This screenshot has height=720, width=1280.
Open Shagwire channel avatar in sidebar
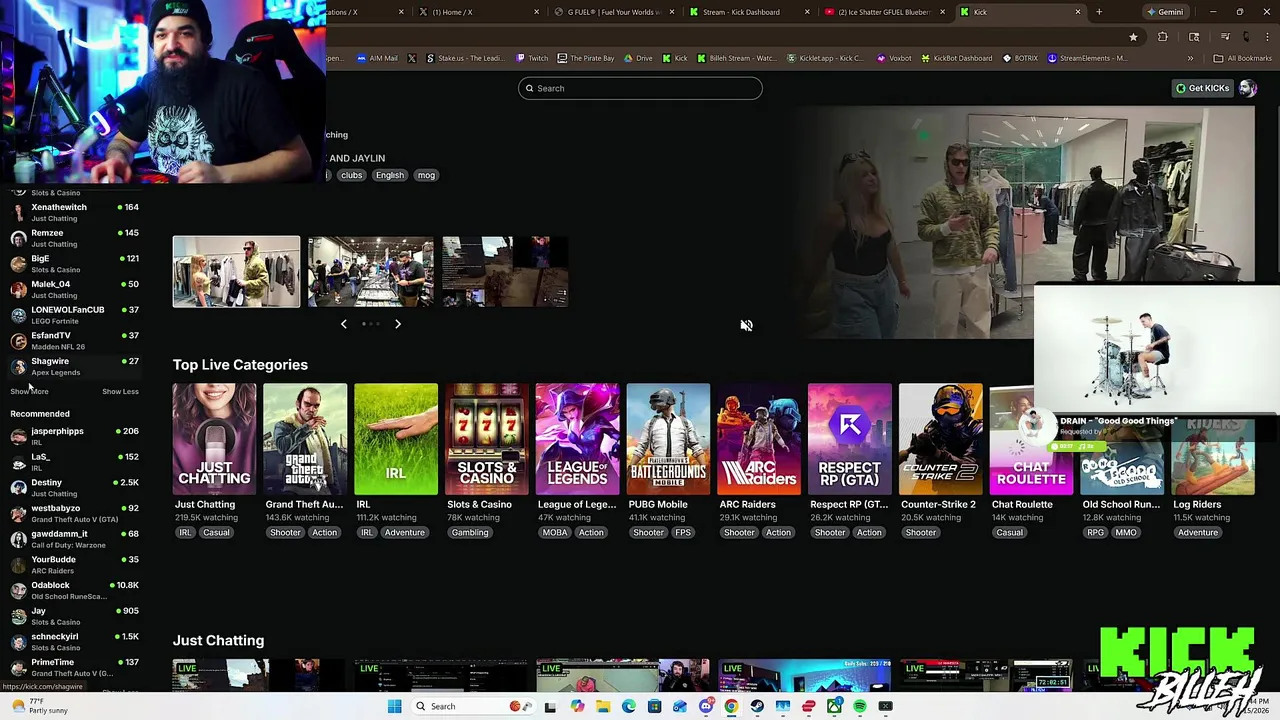click(x=18, y=366)
